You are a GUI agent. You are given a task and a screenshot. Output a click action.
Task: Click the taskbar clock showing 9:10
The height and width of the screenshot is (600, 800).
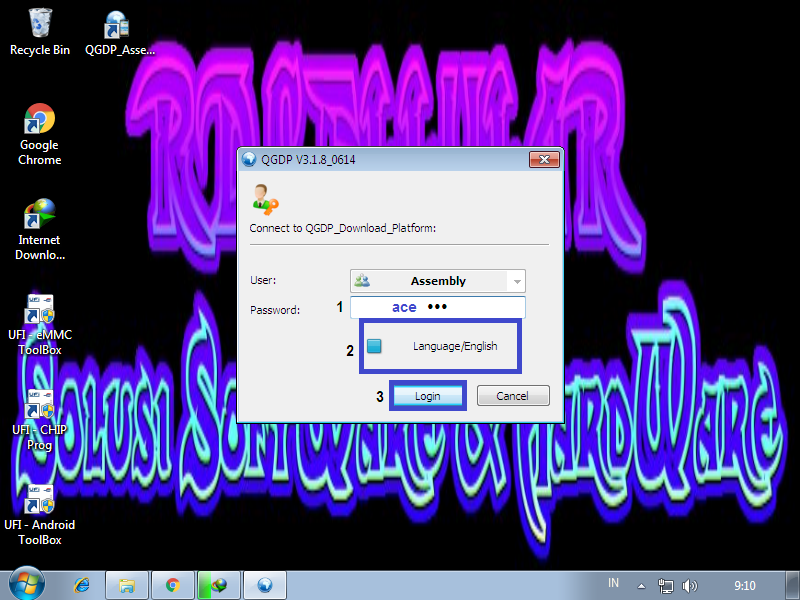pos(745,586)
